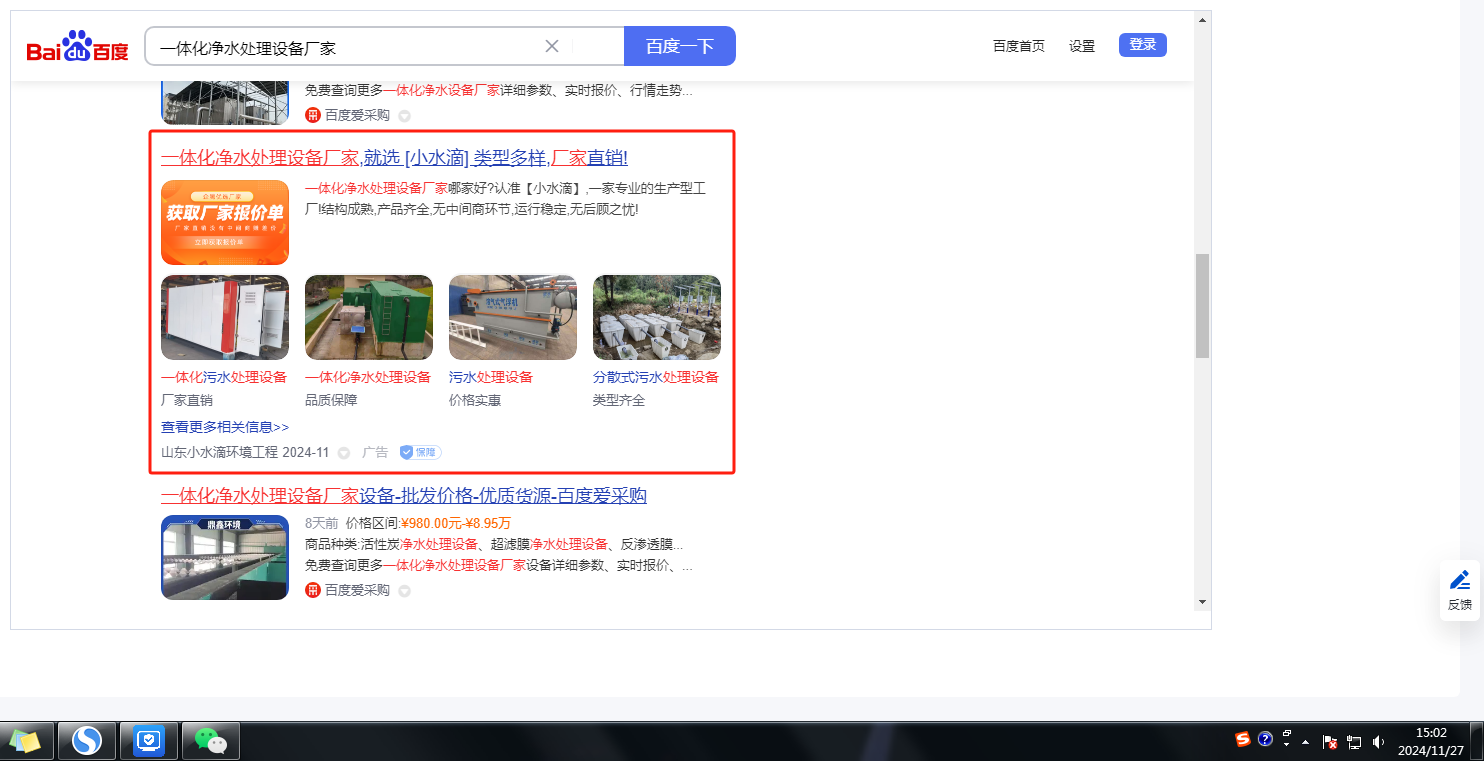Click 查看更多相关信息>> link
Image resolution: width=1484 pixels, height=761 pixels.
tap(225, 427)
